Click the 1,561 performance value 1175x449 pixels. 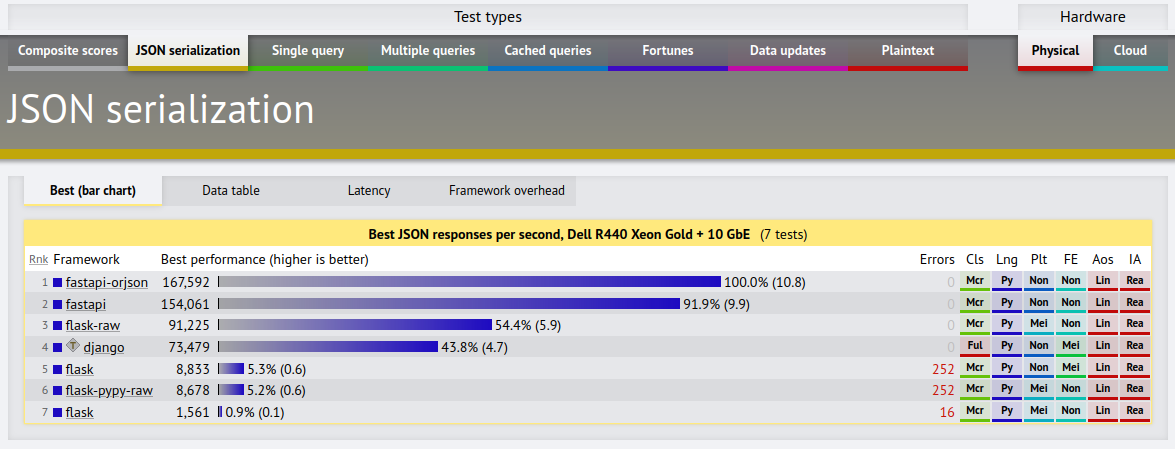[x=193, y=413]
